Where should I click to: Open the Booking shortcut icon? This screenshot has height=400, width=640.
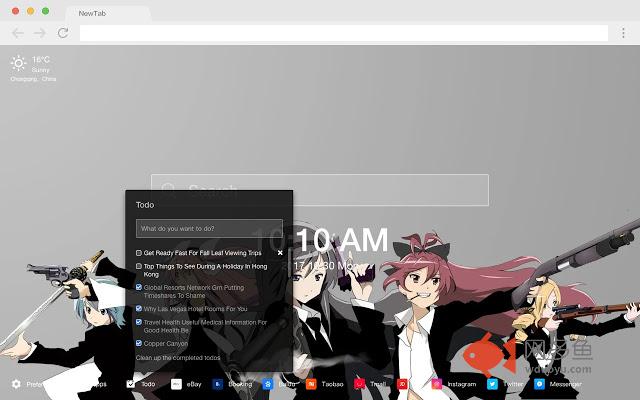(x=218, y=384)
